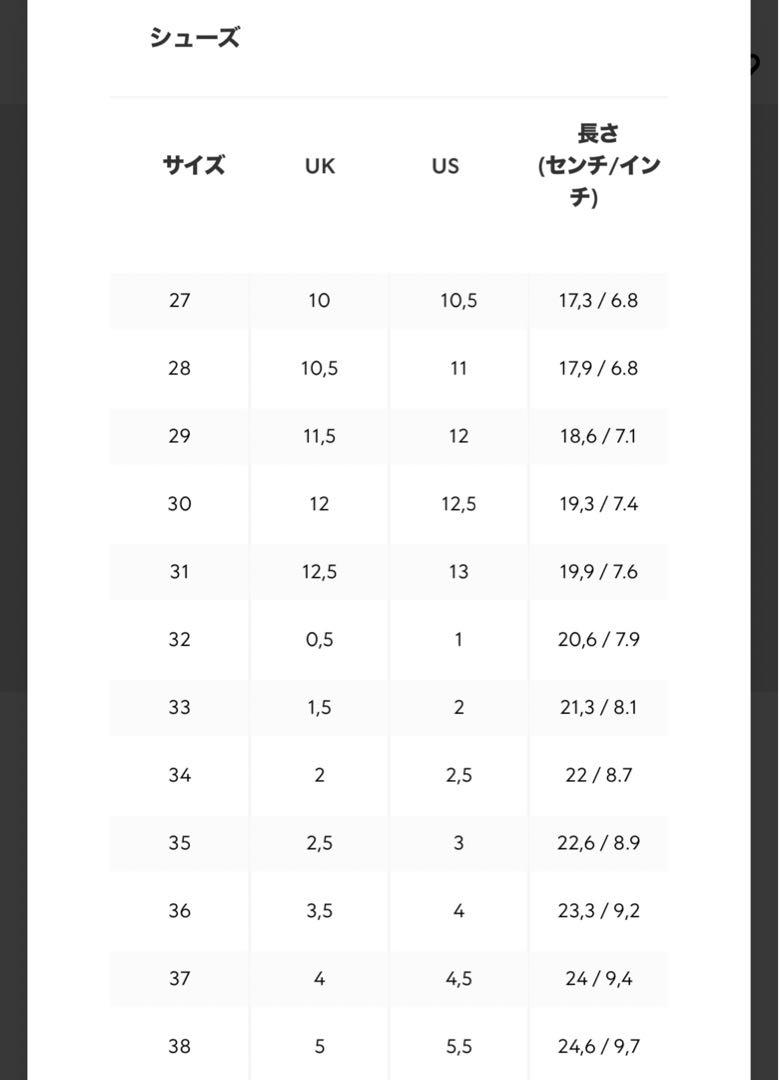Select size 38 row label
Viewport: 779px width, 1080px height.
(x=179, y=1047)
